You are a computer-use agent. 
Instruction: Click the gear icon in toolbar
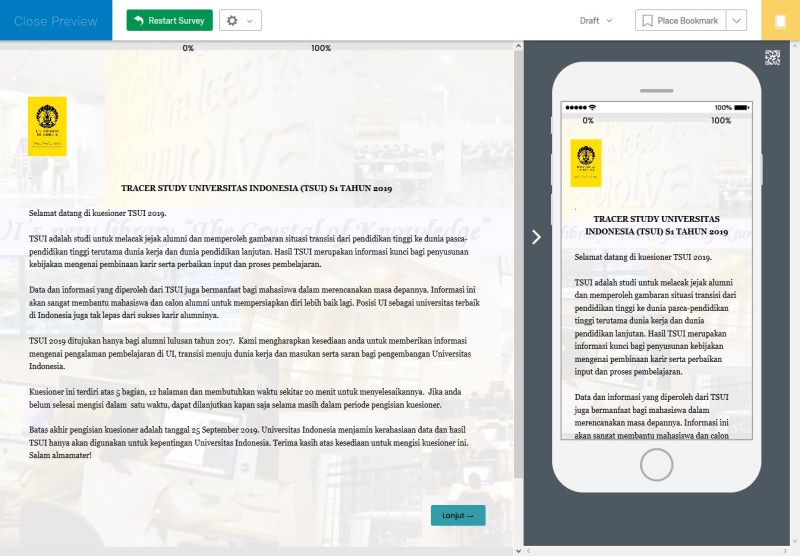click(x=232, y=20)
